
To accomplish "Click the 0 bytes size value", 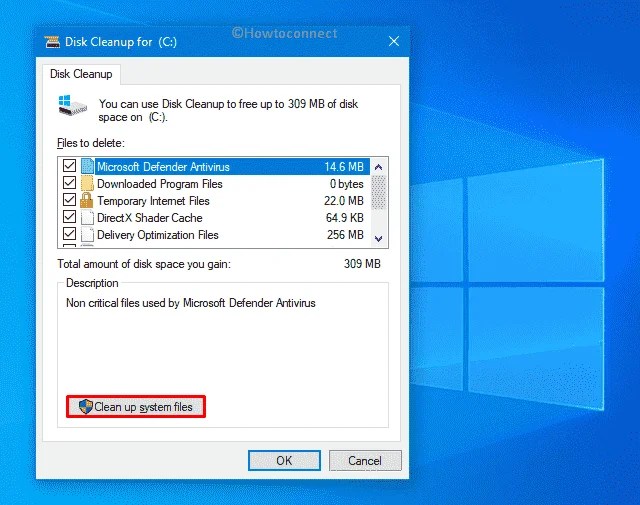I will [347, 184].
